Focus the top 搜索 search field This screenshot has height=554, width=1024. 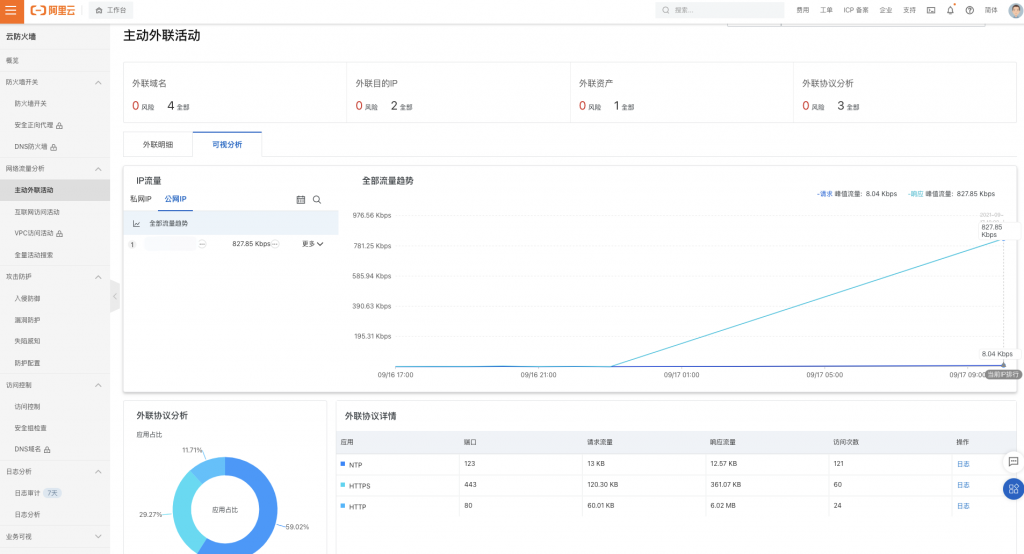click(x=720, y=10)
